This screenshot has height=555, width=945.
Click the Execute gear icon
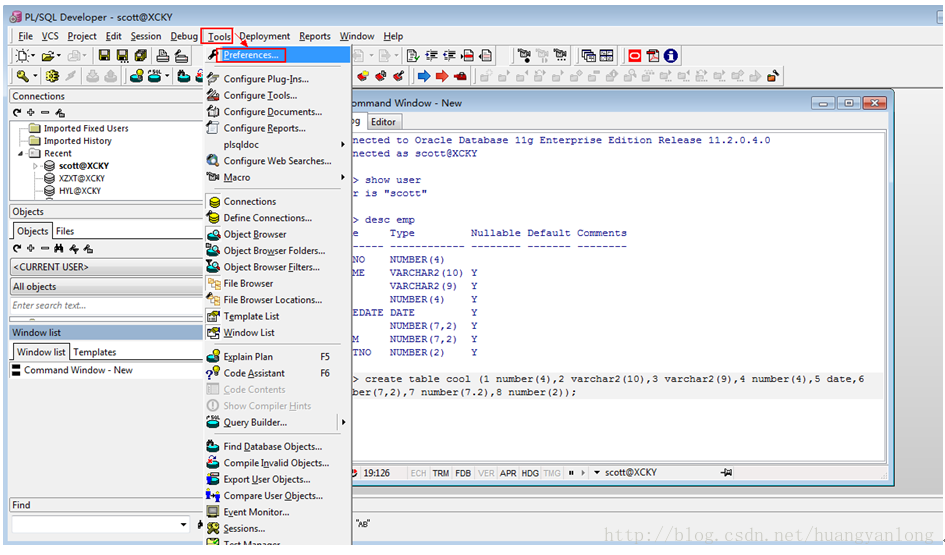52,76
